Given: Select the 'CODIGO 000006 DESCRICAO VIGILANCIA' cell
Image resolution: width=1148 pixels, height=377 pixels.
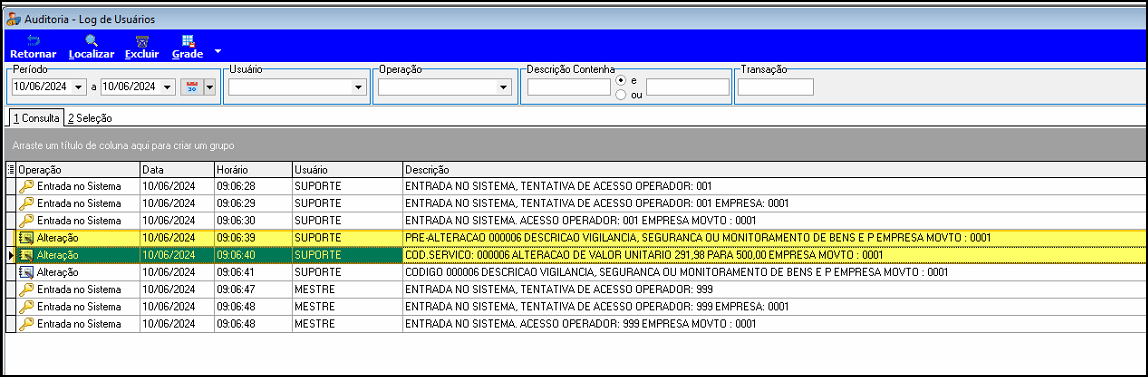Looking at the screenshot, I should coord(775,272).
